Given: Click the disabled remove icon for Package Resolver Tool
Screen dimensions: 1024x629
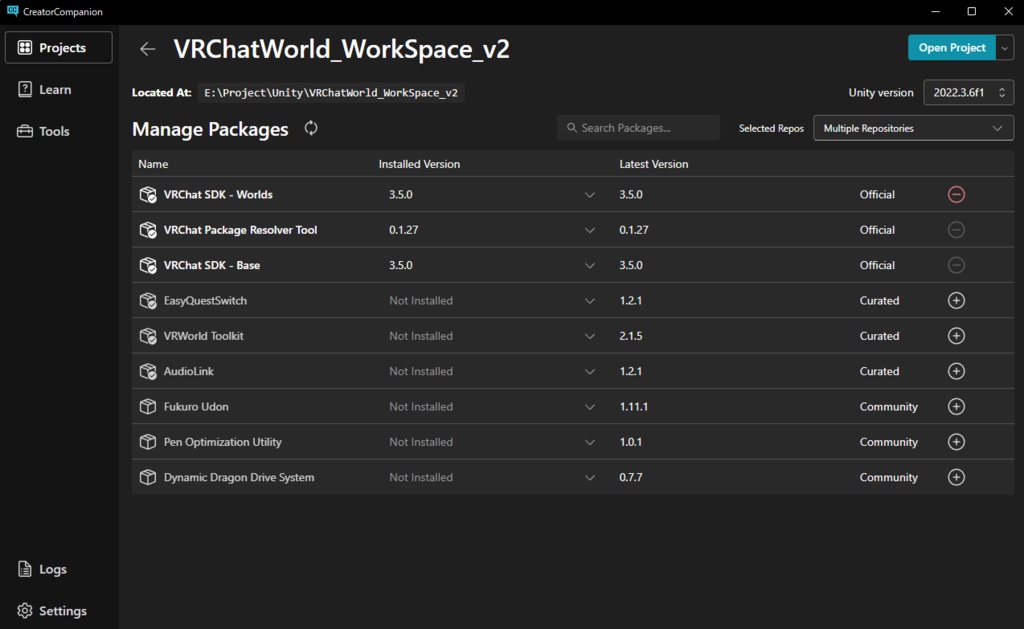Looking at the screenshot, I should tap(956, 230).
